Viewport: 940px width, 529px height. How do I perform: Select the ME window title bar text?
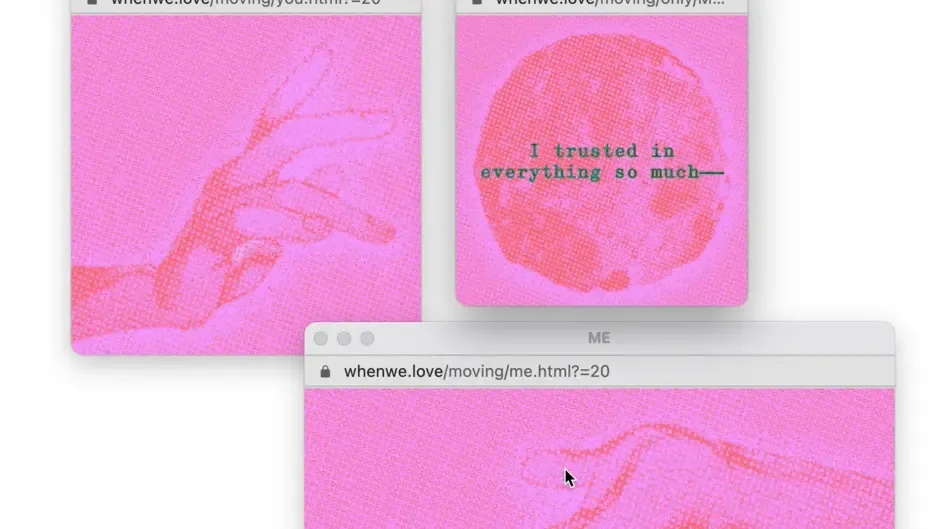coord(599,338)
